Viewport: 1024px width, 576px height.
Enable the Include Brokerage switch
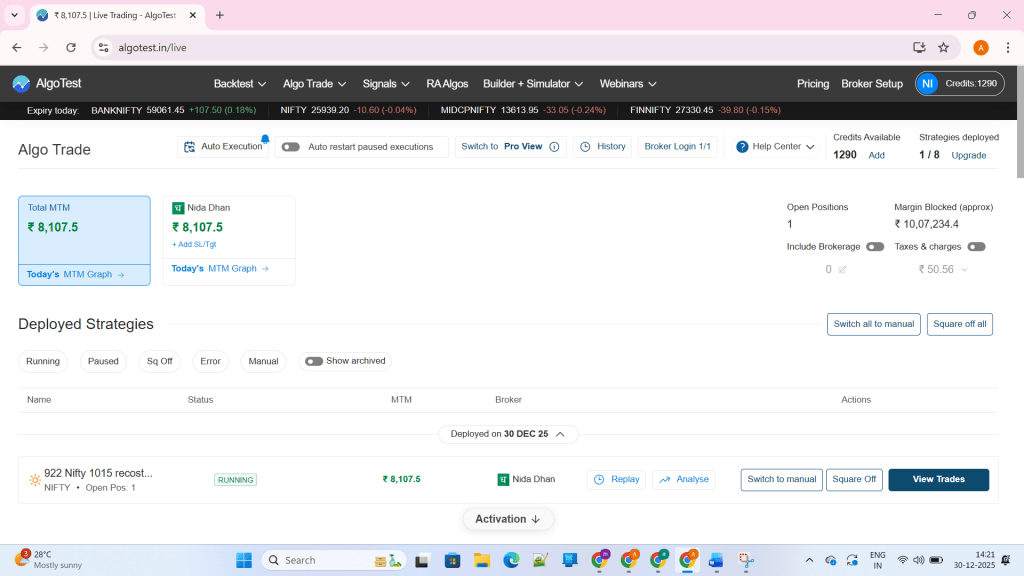pos(875,247)
